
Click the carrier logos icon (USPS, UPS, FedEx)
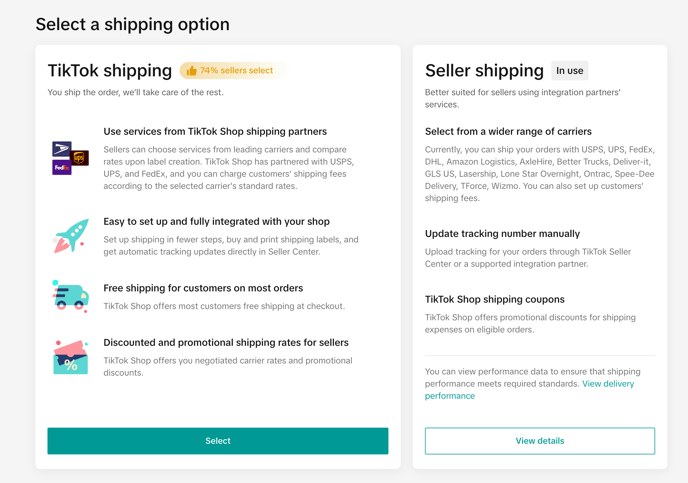pyautogui.click(x=70, y=158)
